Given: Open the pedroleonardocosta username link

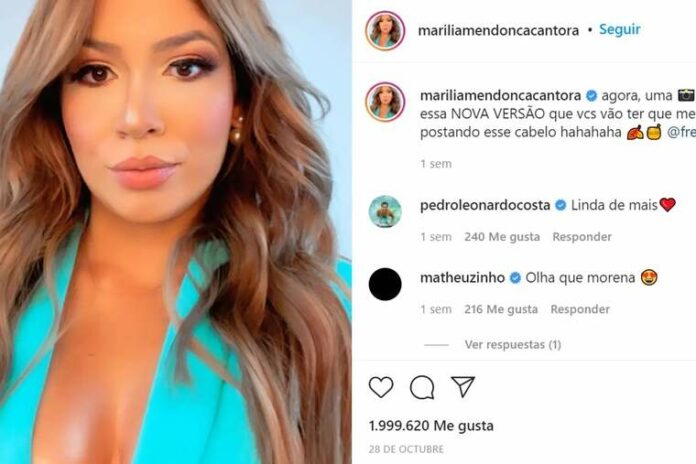Looking at the screenshot, I should [485, 205].
